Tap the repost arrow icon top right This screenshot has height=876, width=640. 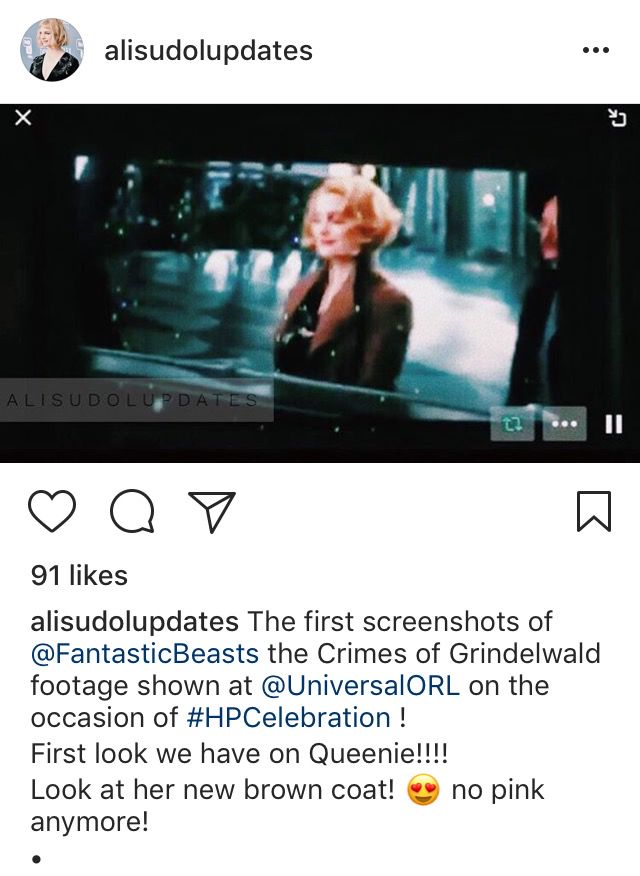(x=617, y=118)
